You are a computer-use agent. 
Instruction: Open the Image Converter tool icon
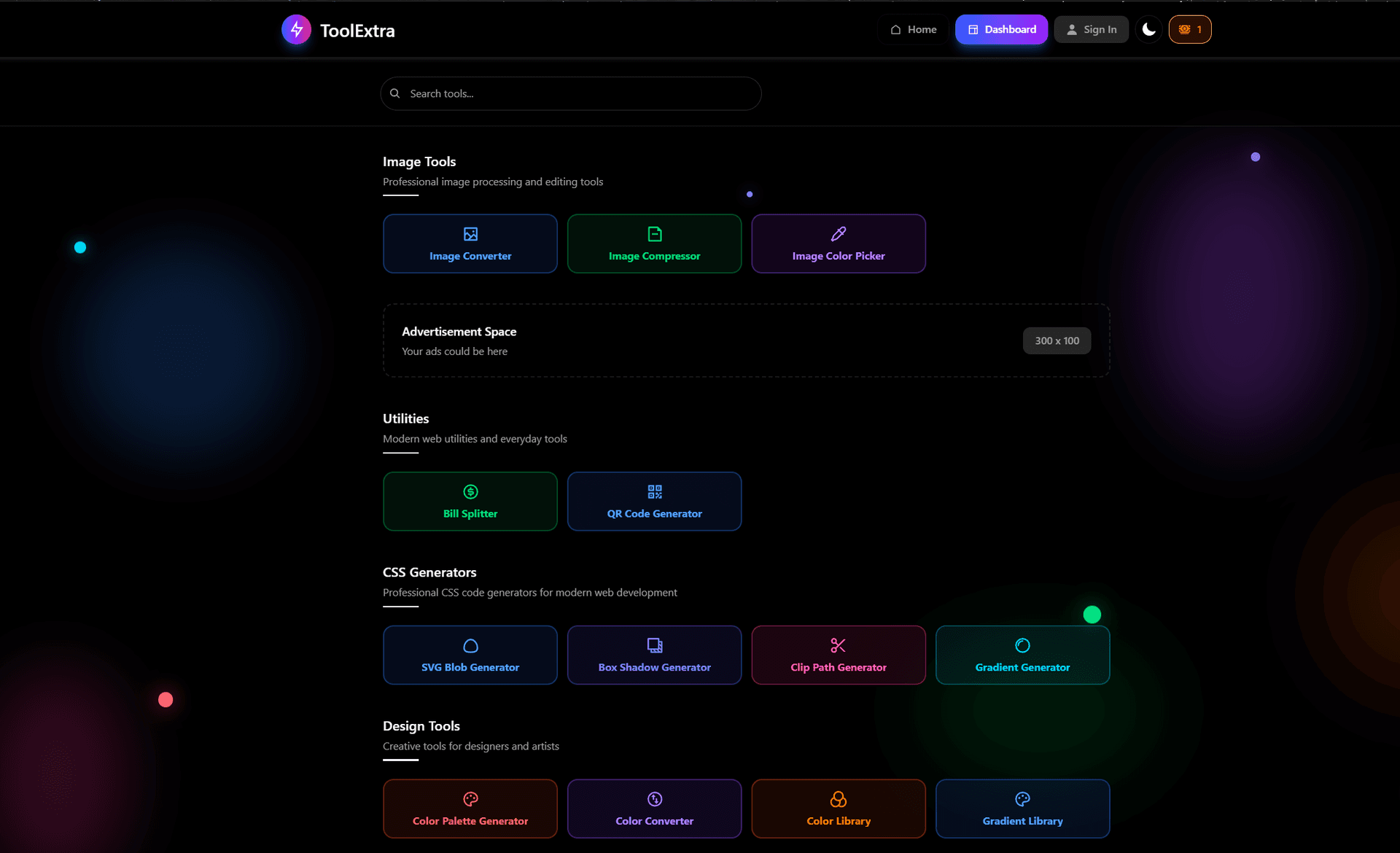(x=470, y=233)
